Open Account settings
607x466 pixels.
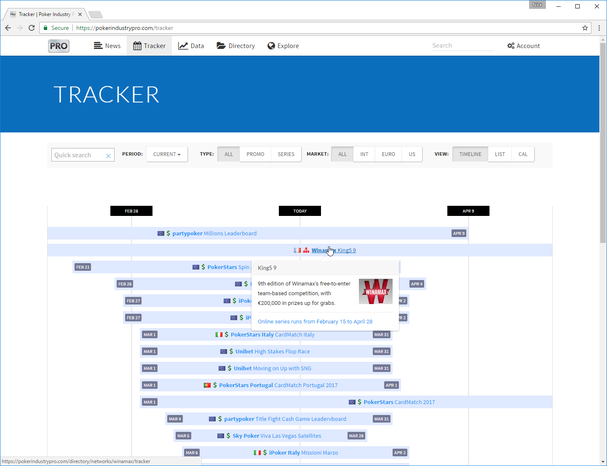(523, 46)
